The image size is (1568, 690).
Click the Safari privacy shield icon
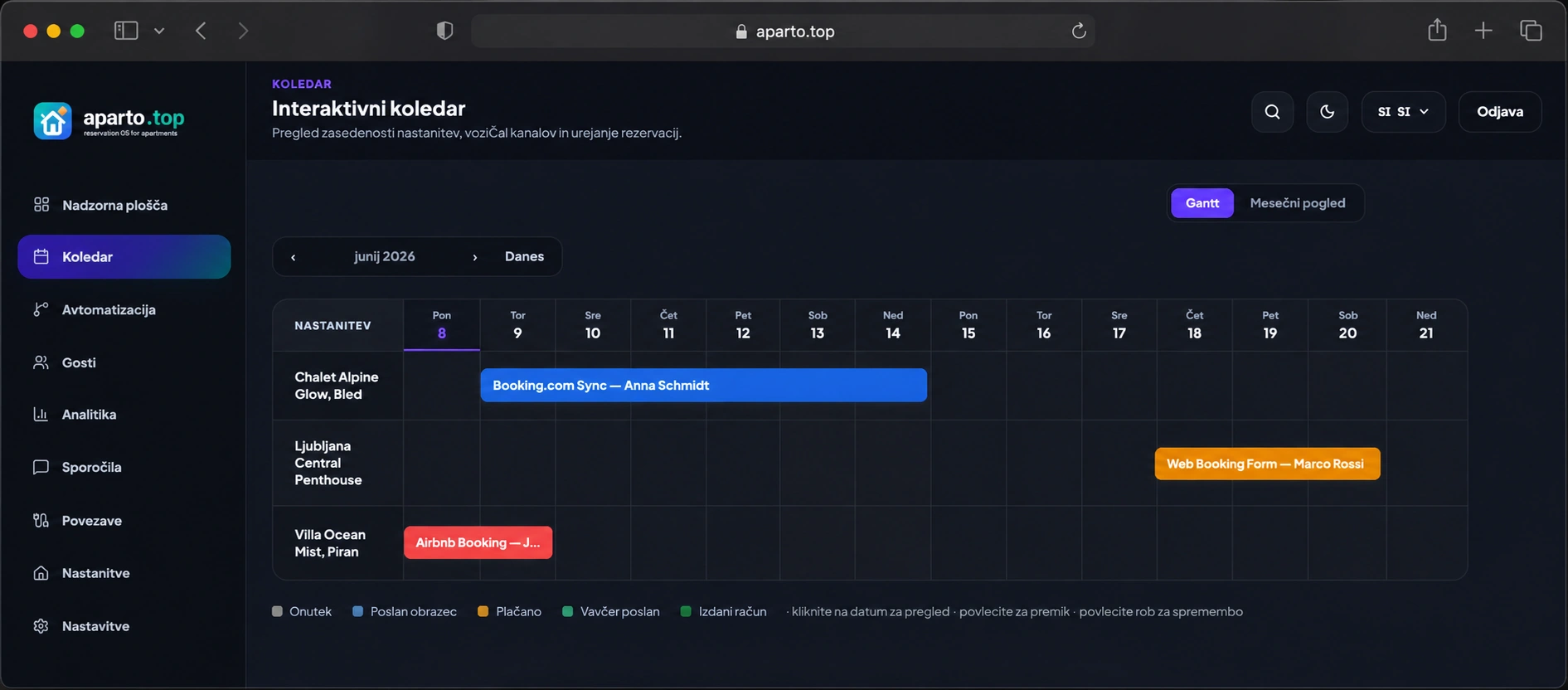[x=445, y=31]
